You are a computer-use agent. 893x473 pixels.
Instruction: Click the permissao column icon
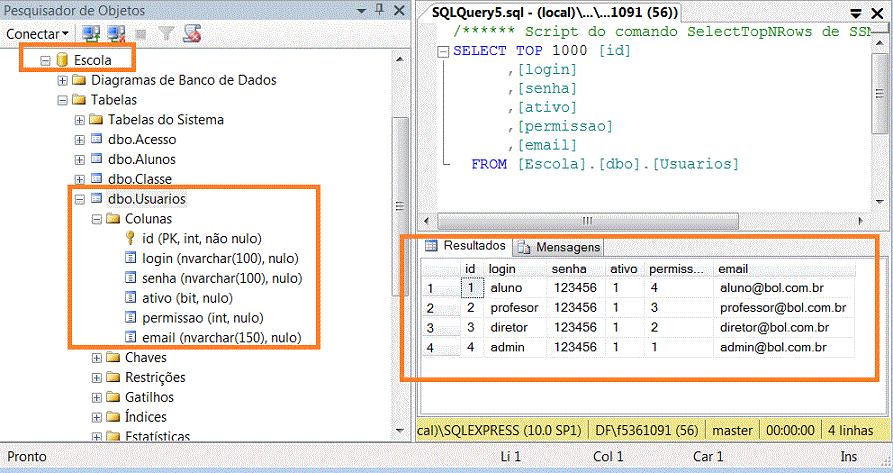tap(130, 318)
